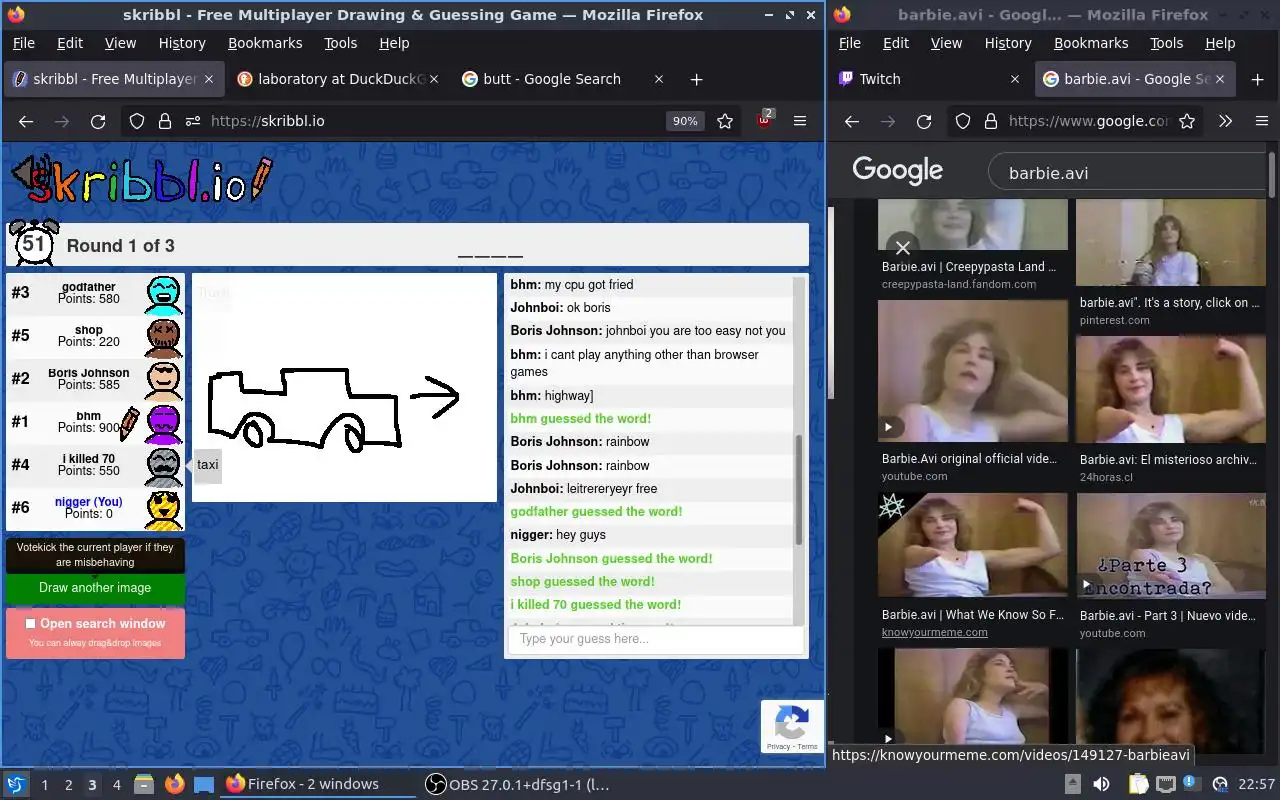
Task: Close the butt - Google Search tab
Action: [658, 79]
